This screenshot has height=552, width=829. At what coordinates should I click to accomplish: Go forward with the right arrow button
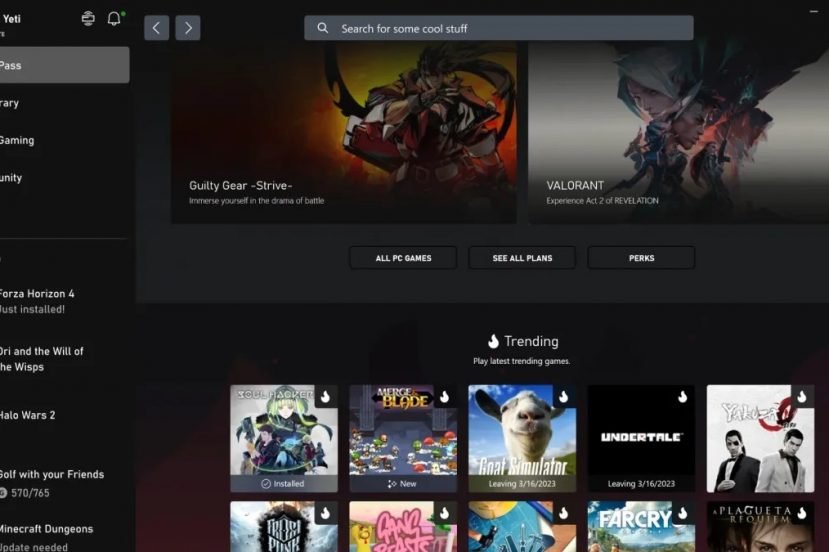(x=188, y=28)
